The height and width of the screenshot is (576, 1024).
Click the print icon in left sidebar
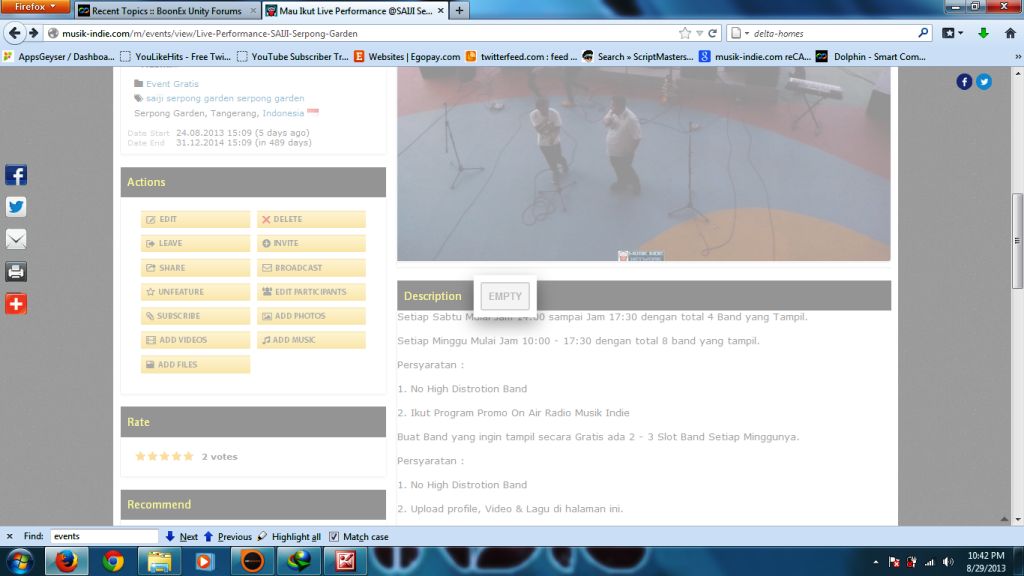pos(16,271)
